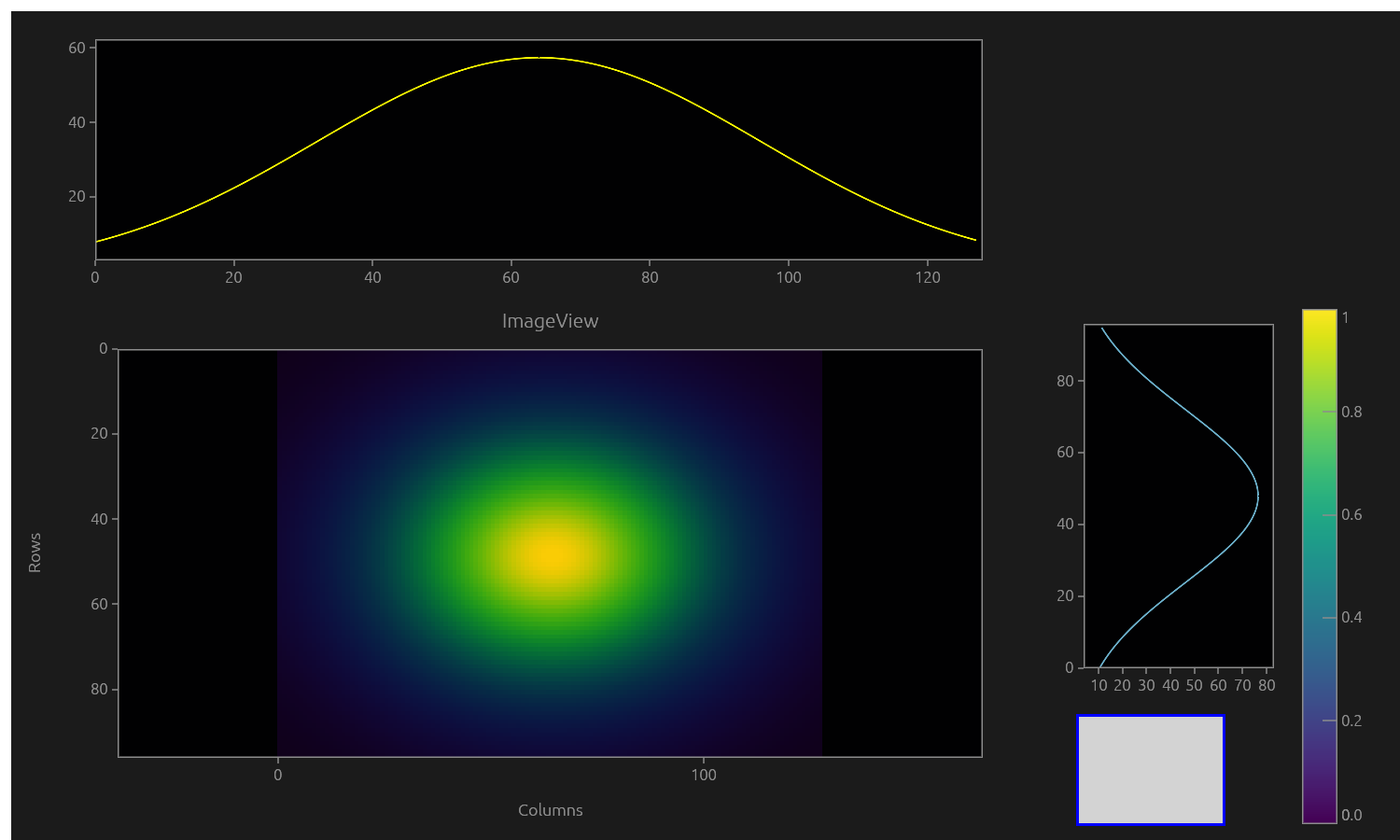Click the Columns axis label
This screenshot has width=1400, height=840.
(x=550, y=810)
